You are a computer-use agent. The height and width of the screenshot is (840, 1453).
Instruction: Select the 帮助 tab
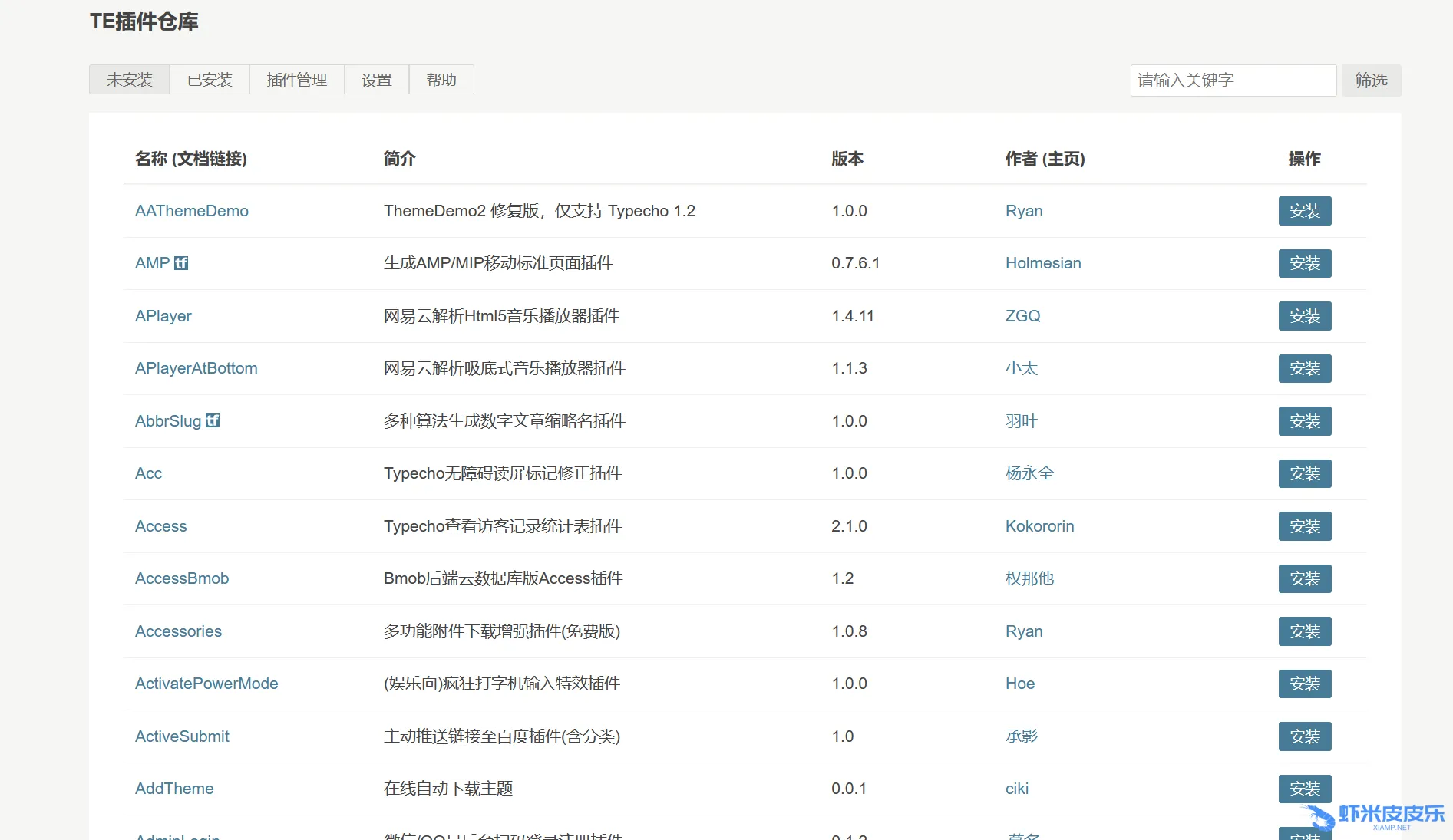[x=441, y=80]
